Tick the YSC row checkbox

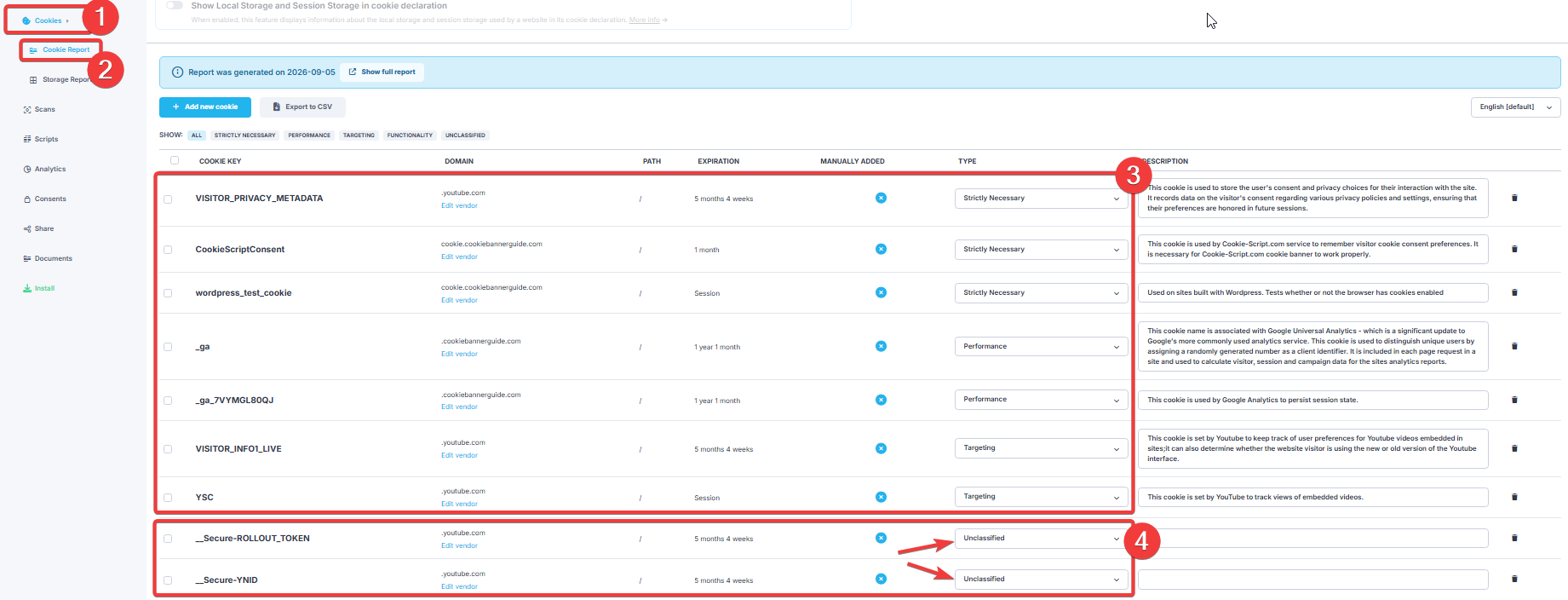pyautogui.click(x=168, y=498)
